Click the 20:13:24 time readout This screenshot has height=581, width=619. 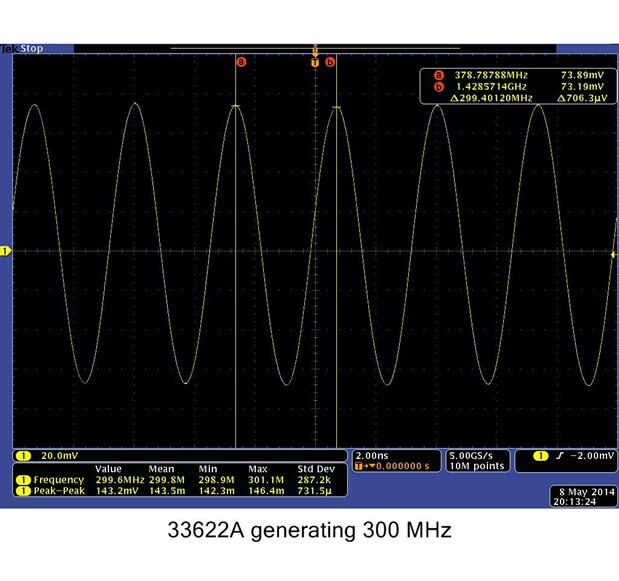(x=575, y=502)
